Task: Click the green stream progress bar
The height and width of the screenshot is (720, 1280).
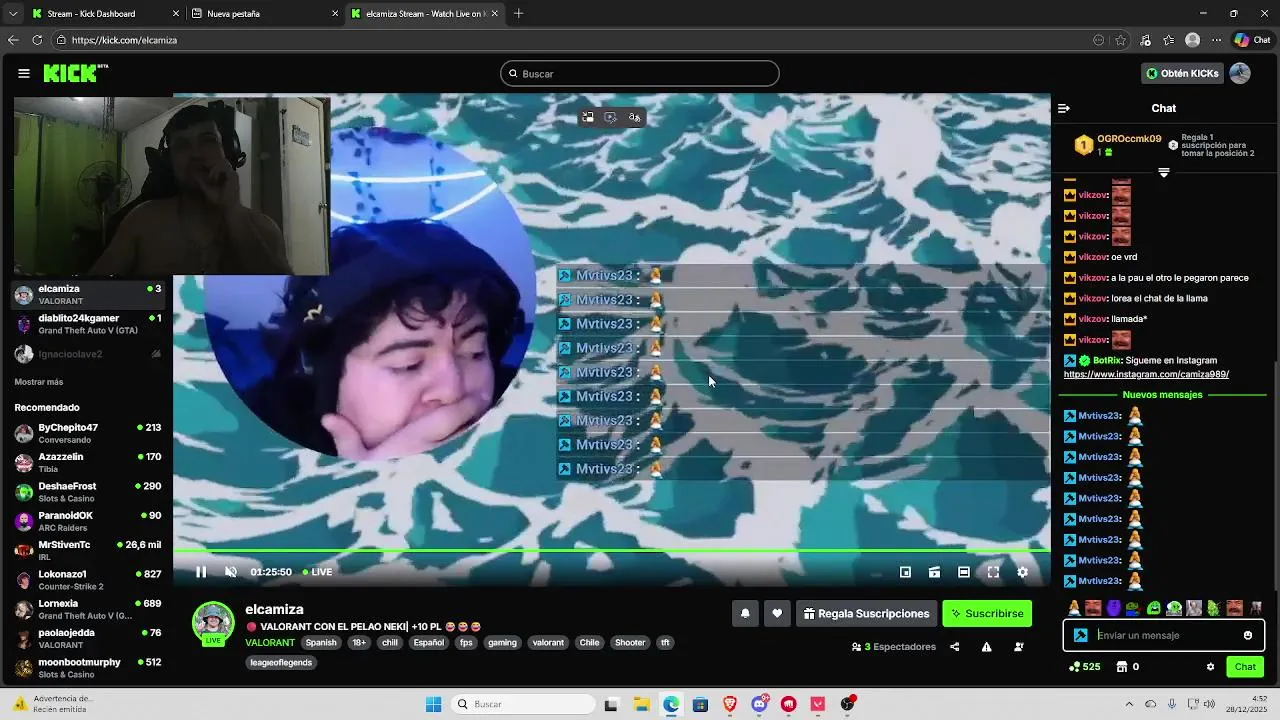Action: 612,551
